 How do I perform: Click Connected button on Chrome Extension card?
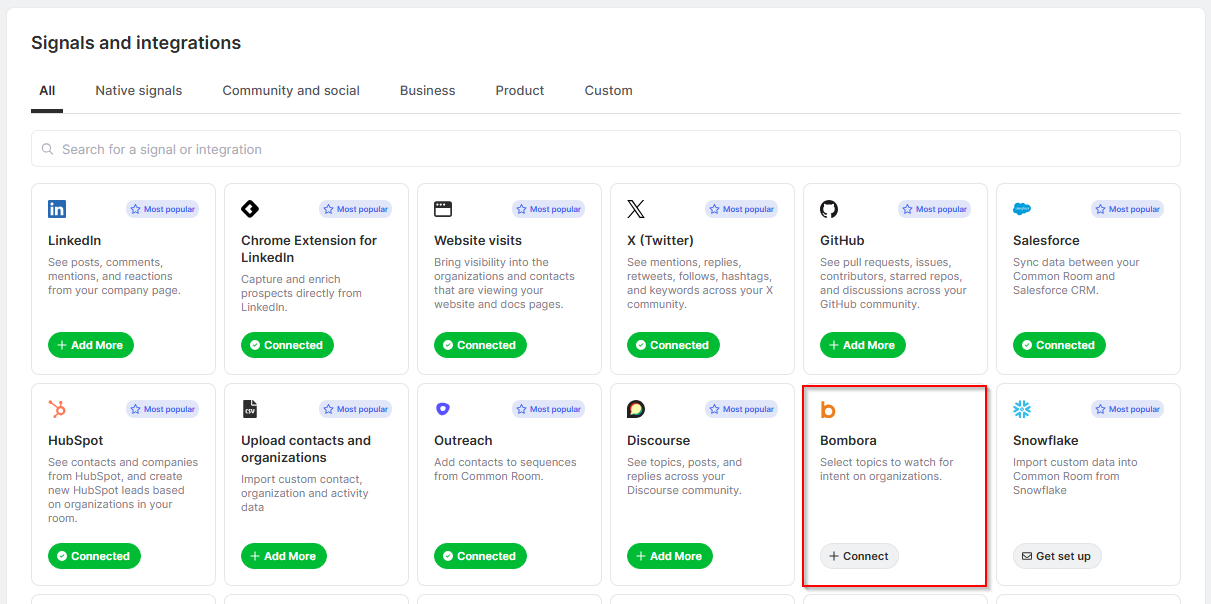287,345
